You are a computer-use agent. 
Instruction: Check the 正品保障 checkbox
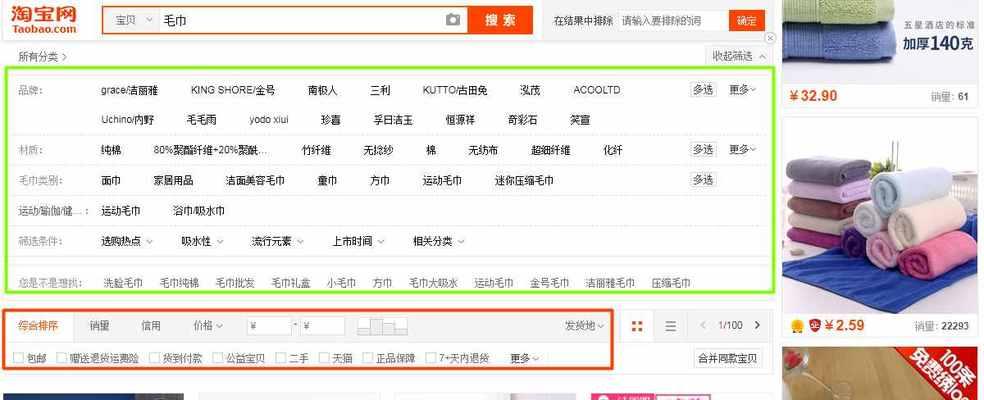pos(368,358)
